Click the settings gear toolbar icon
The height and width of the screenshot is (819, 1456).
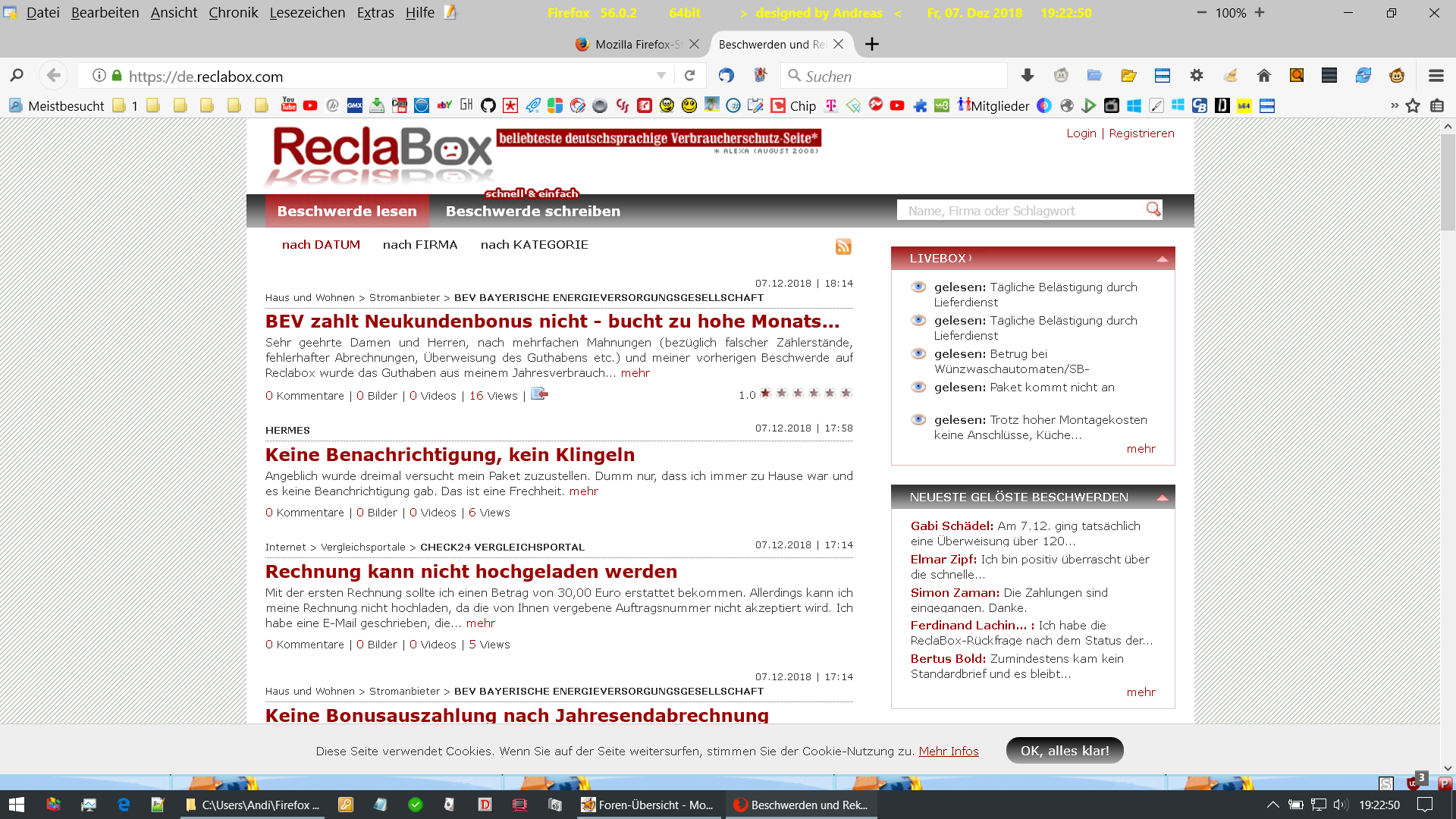(x=1197, y=75)
